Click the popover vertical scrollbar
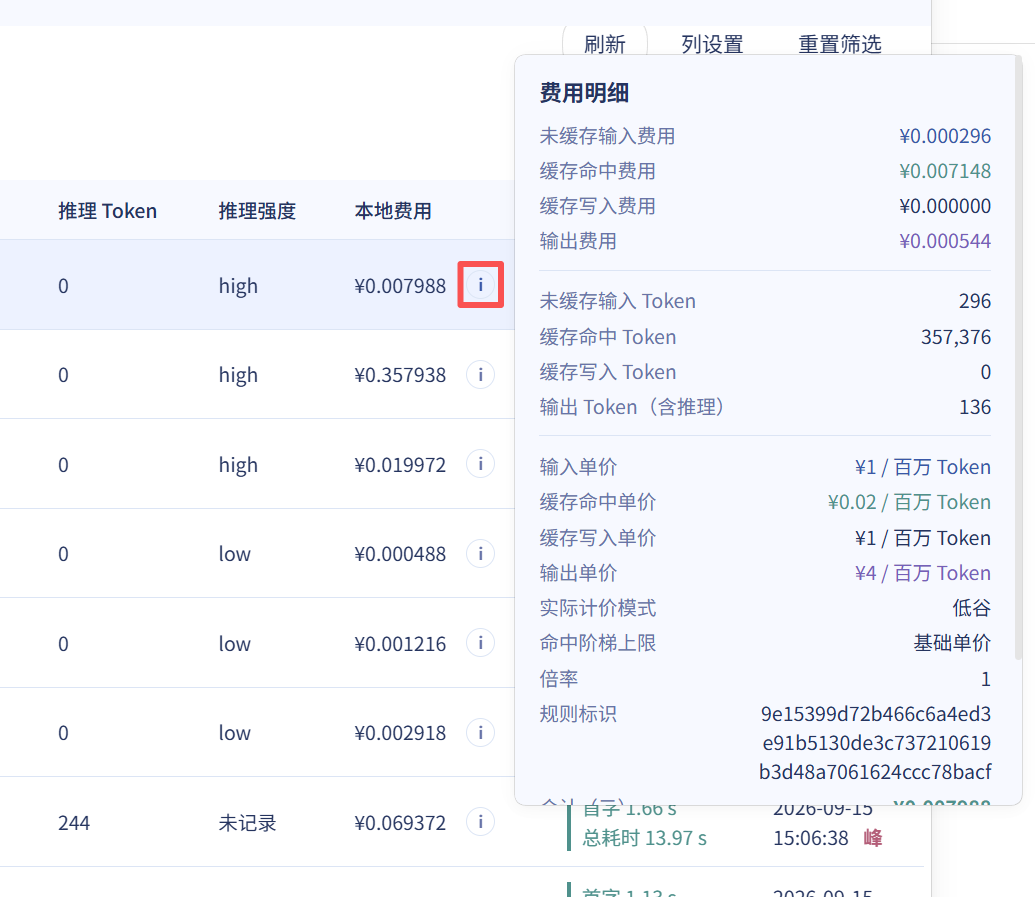This screenshot has height=897, width=1035. tap(1018, 356)
